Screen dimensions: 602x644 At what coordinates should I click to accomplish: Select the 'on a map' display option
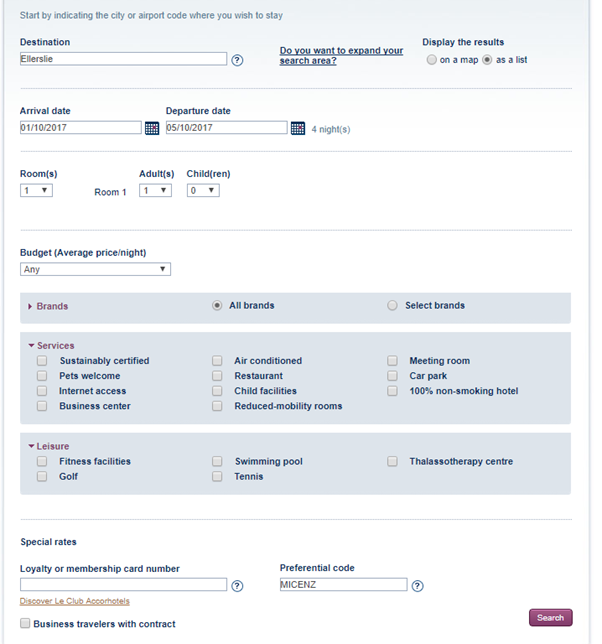click(x=431, y=60)
